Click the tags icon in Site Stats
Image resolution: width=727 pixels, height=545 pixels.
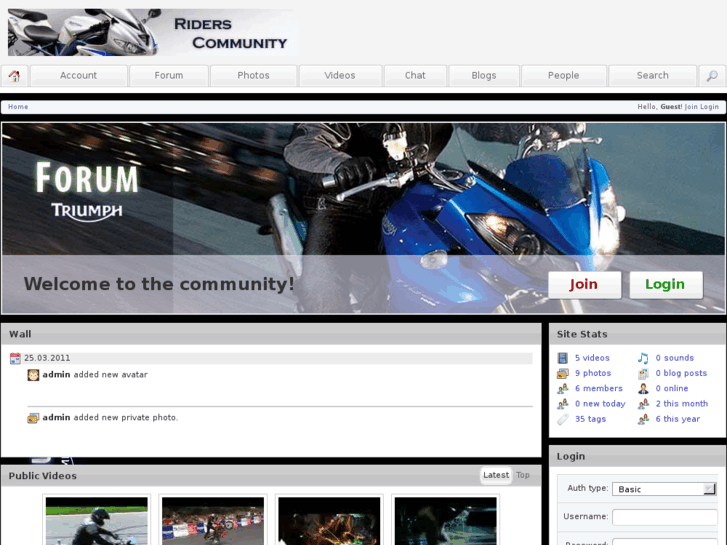[x=562, y=419]
